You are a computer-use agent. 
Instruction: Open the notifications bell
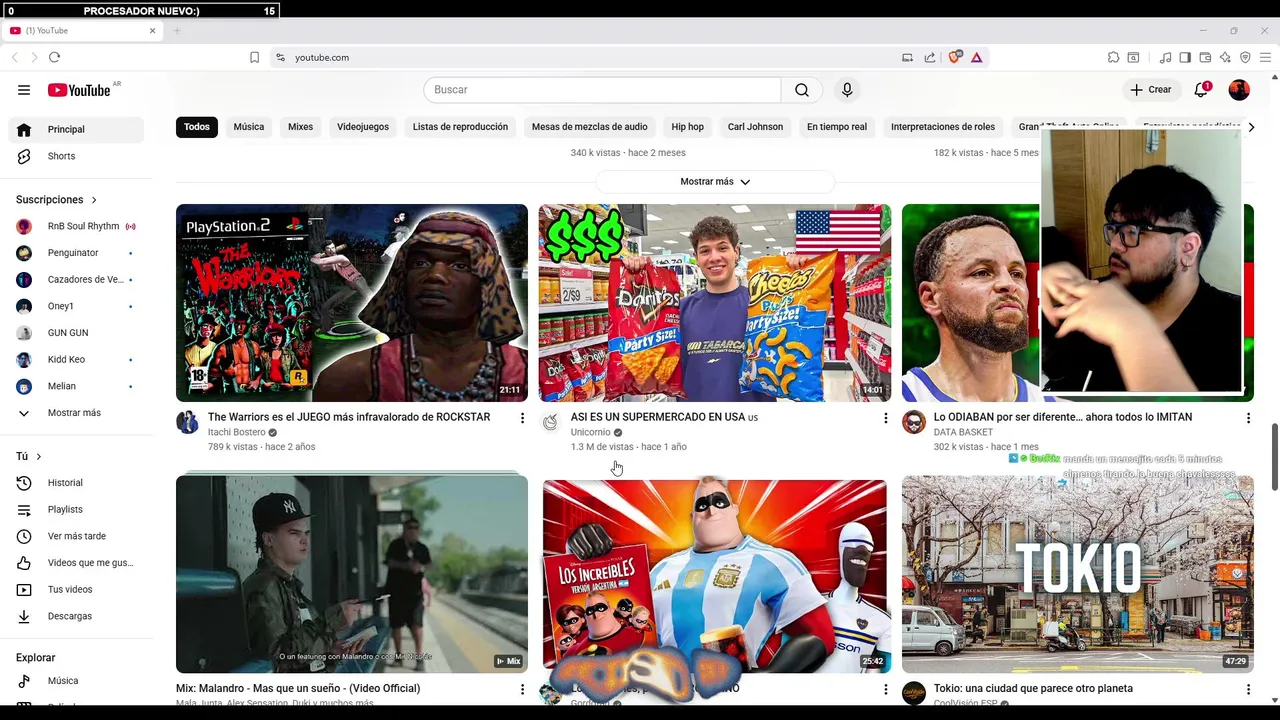[x=1201, y=90]
